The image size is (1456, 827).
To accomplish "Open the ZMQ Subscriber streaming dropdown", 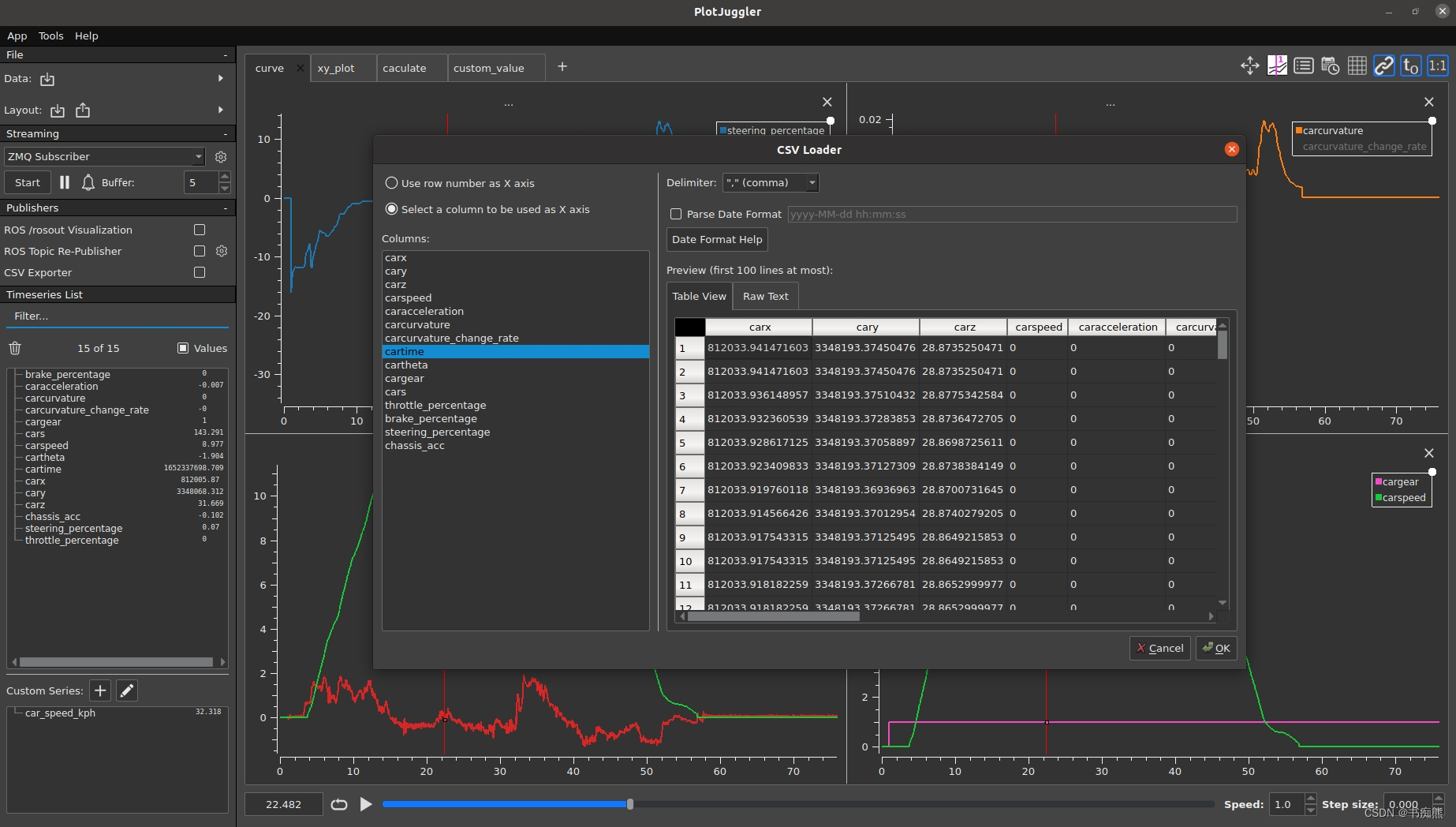I will pos(105,157).
